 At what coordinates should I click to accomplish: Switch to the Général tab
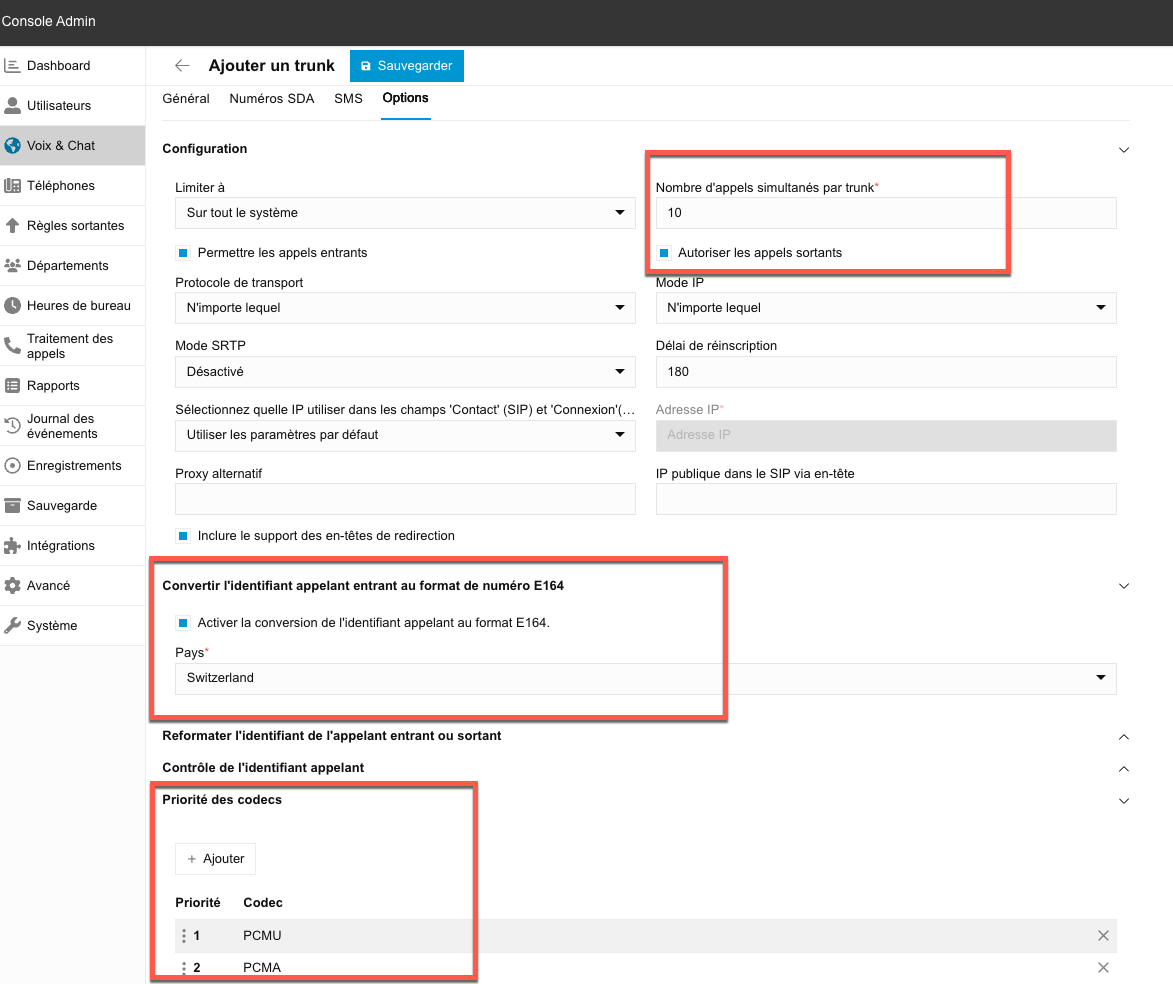pos(186,99)
